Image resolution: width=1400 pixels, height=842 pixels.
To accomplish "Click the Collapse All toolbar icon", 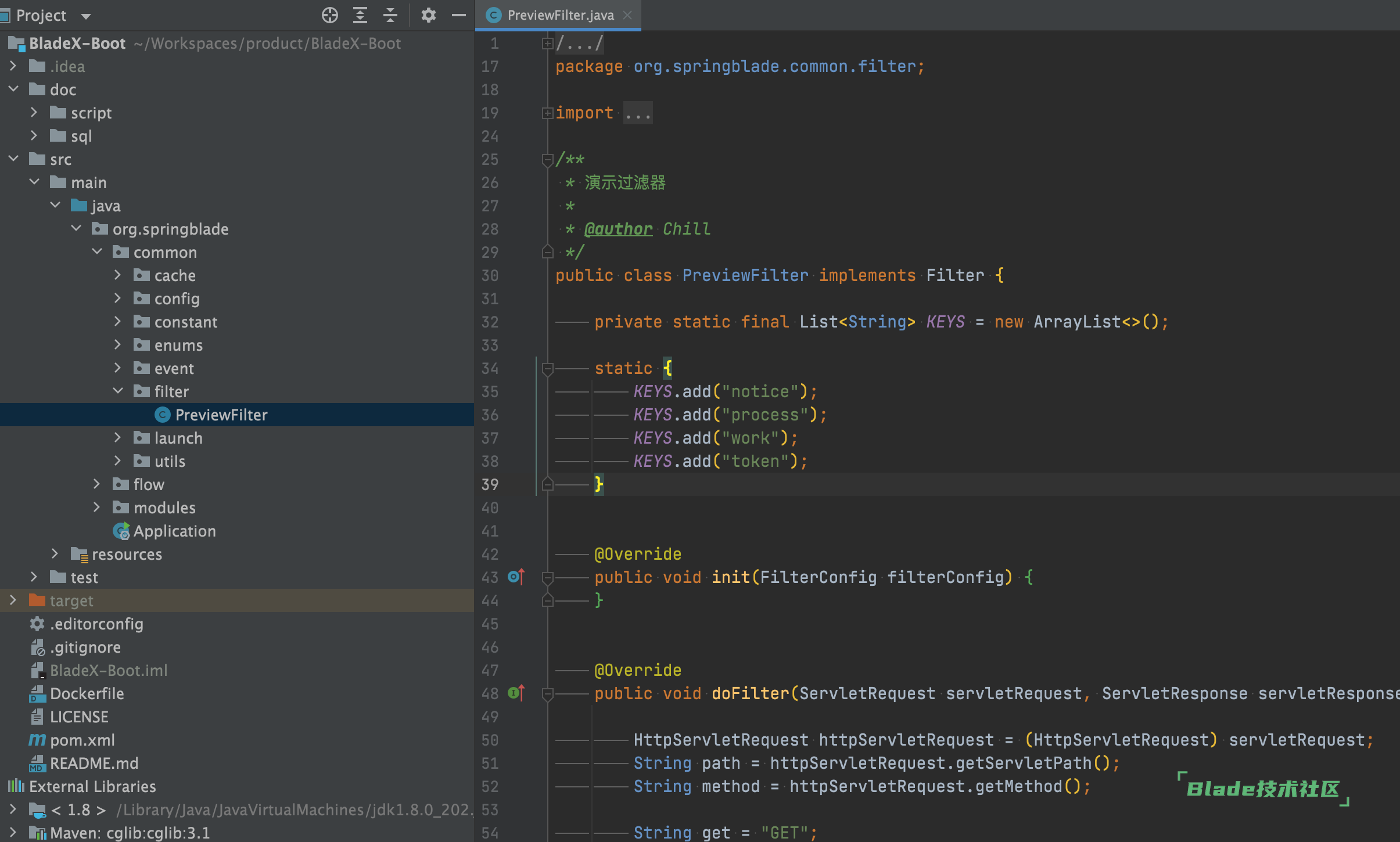I will [390, 15].
